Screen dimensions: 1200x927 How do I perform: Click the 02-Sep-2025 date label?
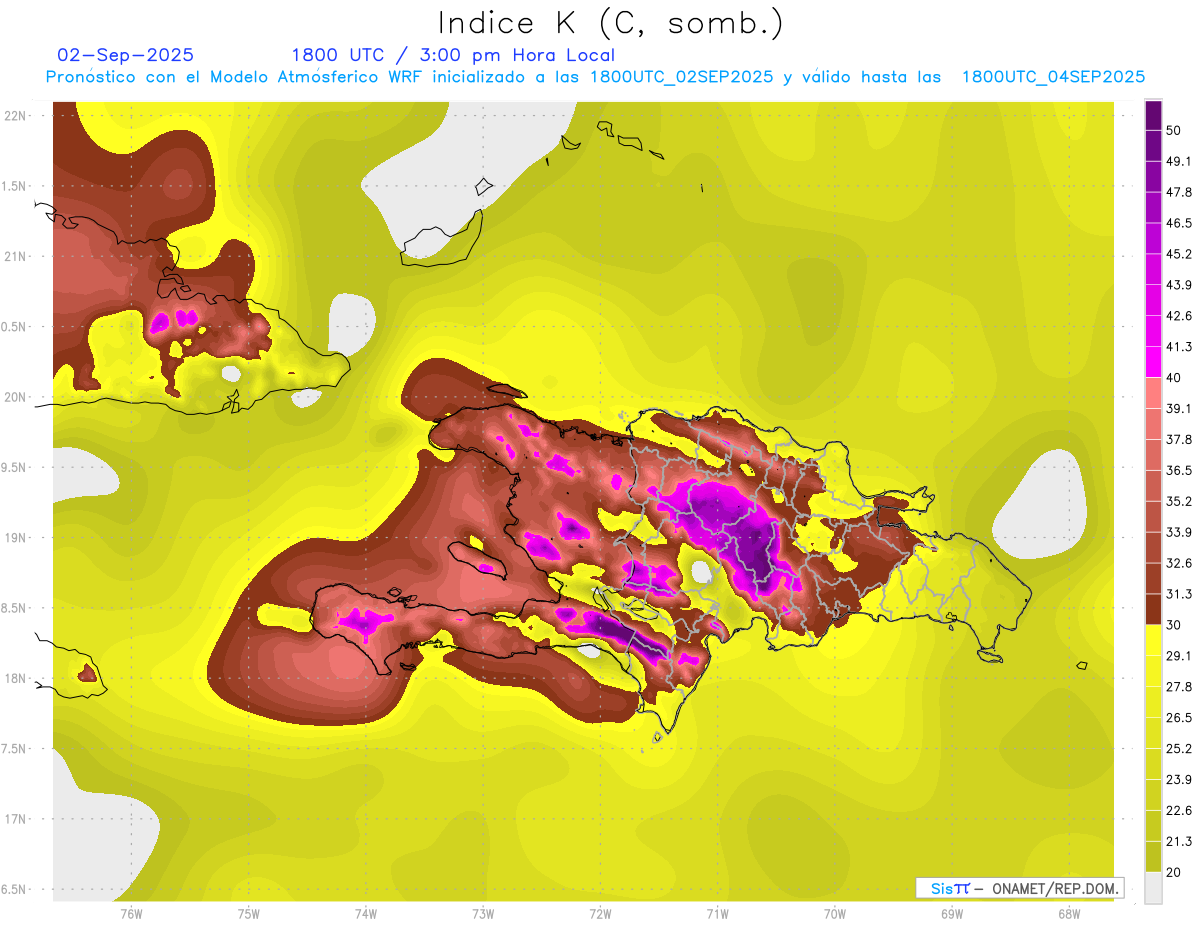[126, 55]
